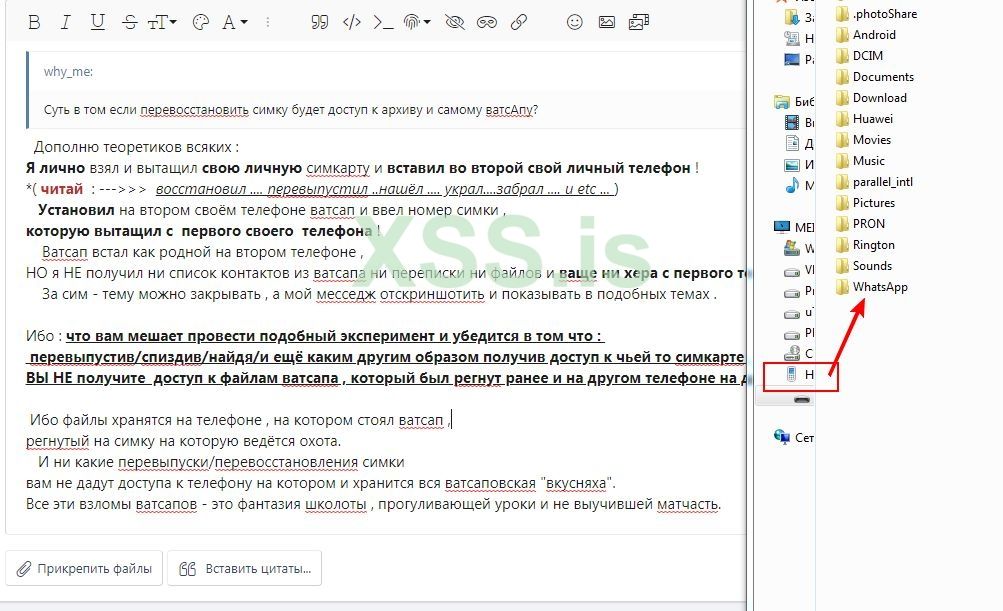Select the Movies folder

pos(863,139)
